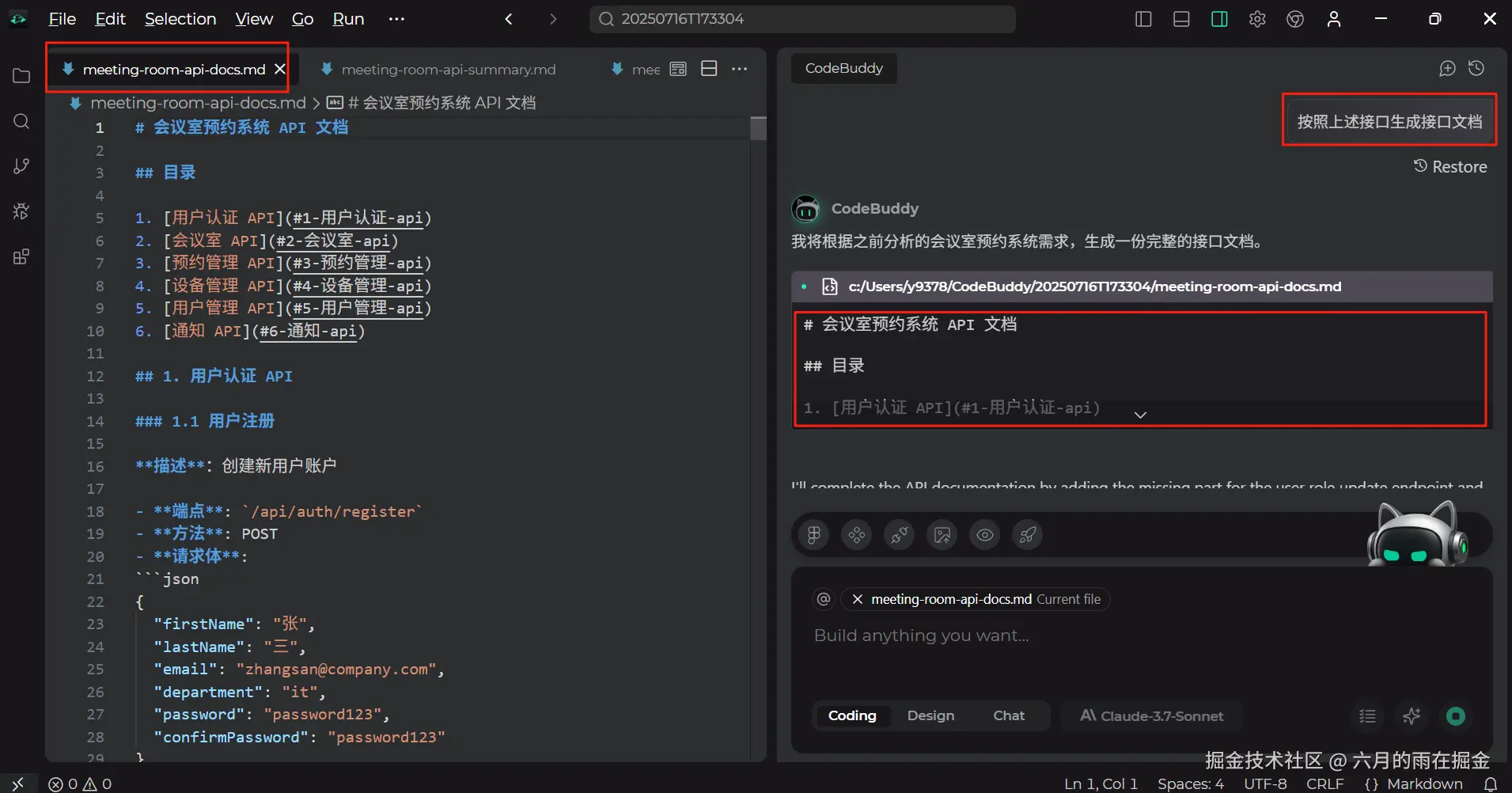
Task: Open the errors and warnings status indicator
Action: 80,784
